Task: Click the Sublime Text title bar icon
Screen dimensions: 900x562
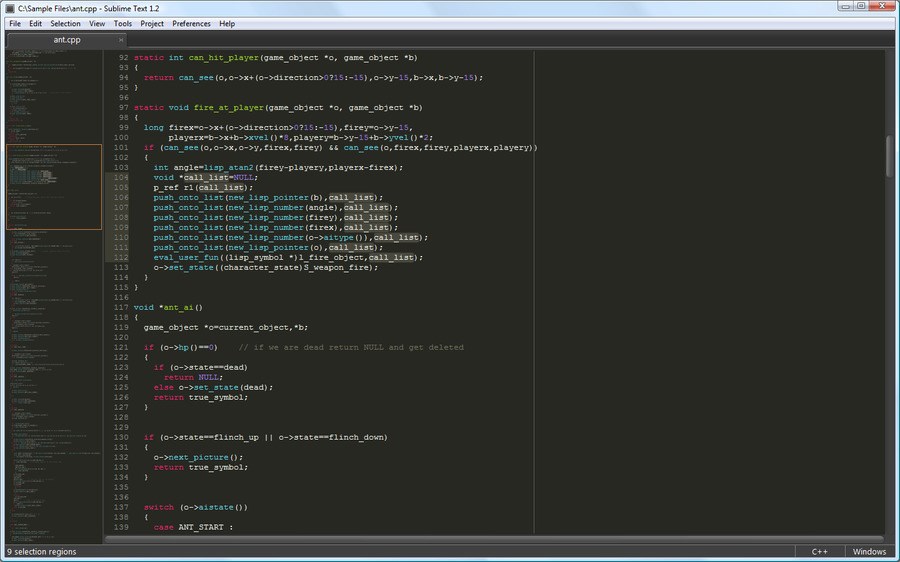Action: [10, 9]
